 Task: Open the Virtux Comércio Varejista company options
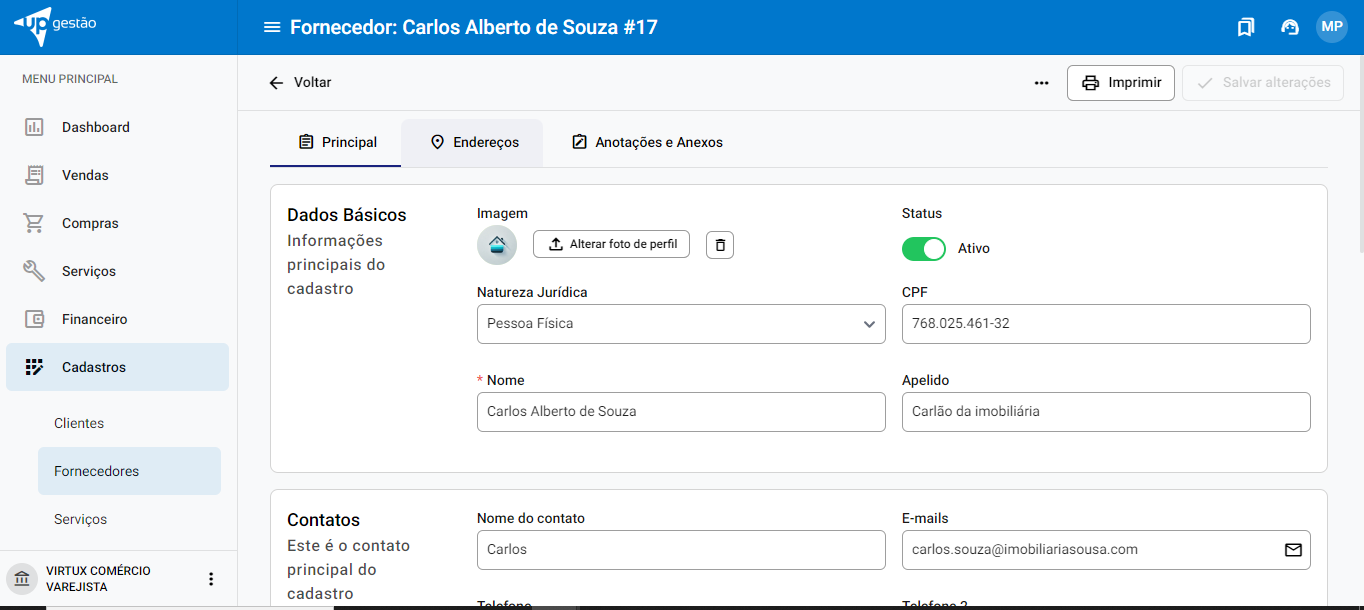210,579
